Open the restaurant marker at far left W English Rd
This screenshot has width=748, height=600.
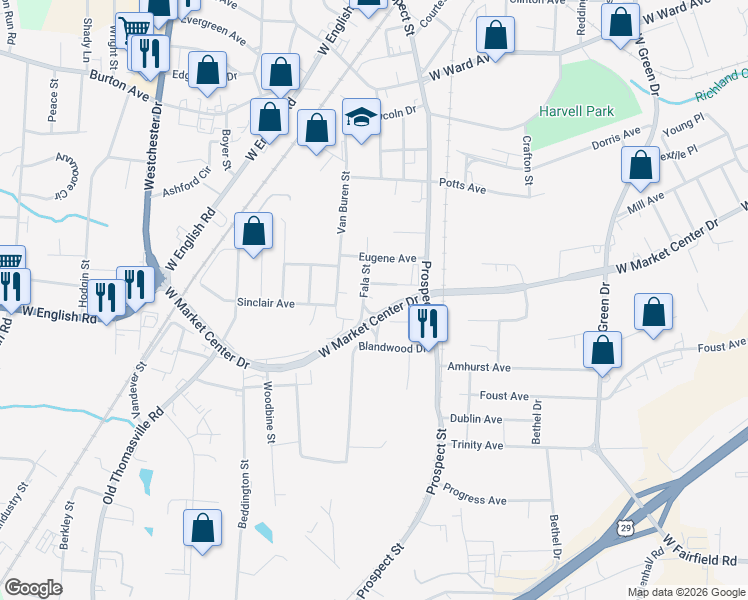12,287
